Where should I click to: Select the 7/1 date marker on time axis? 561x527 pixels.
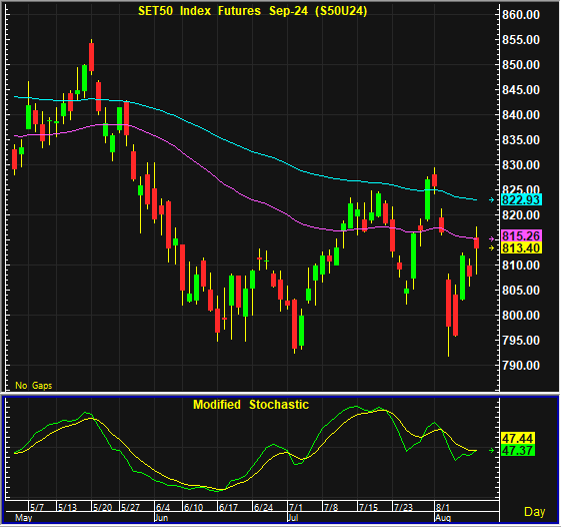click(296, 507)
